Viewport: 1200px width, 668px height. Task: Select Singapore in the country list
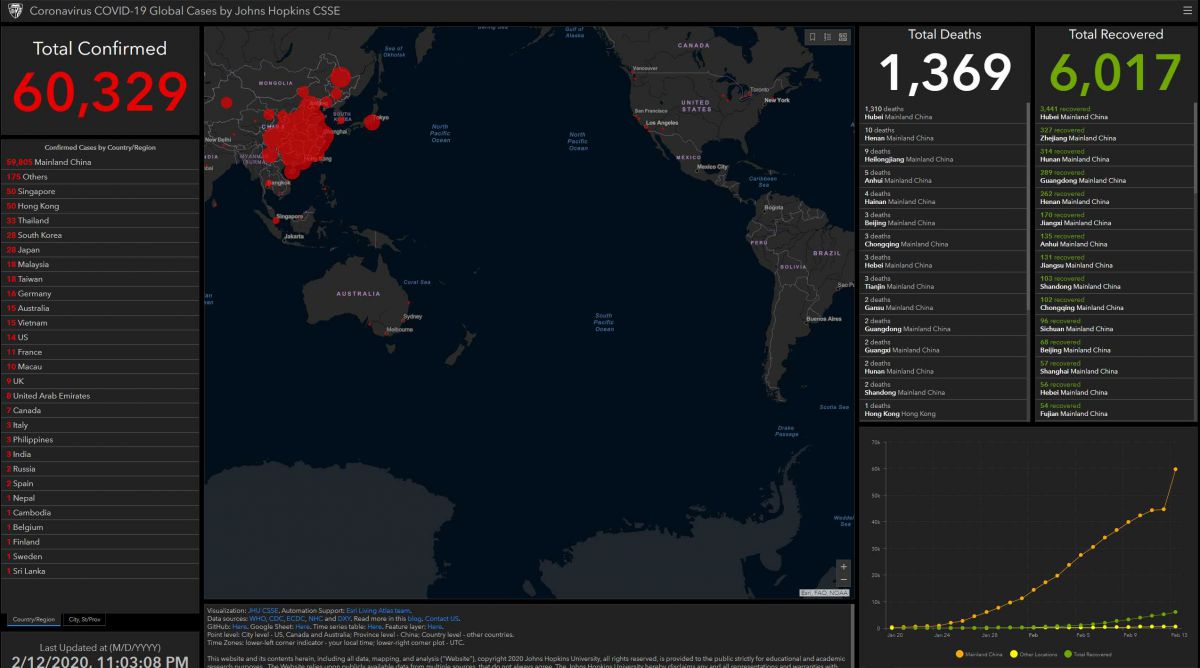coord(37,191)
